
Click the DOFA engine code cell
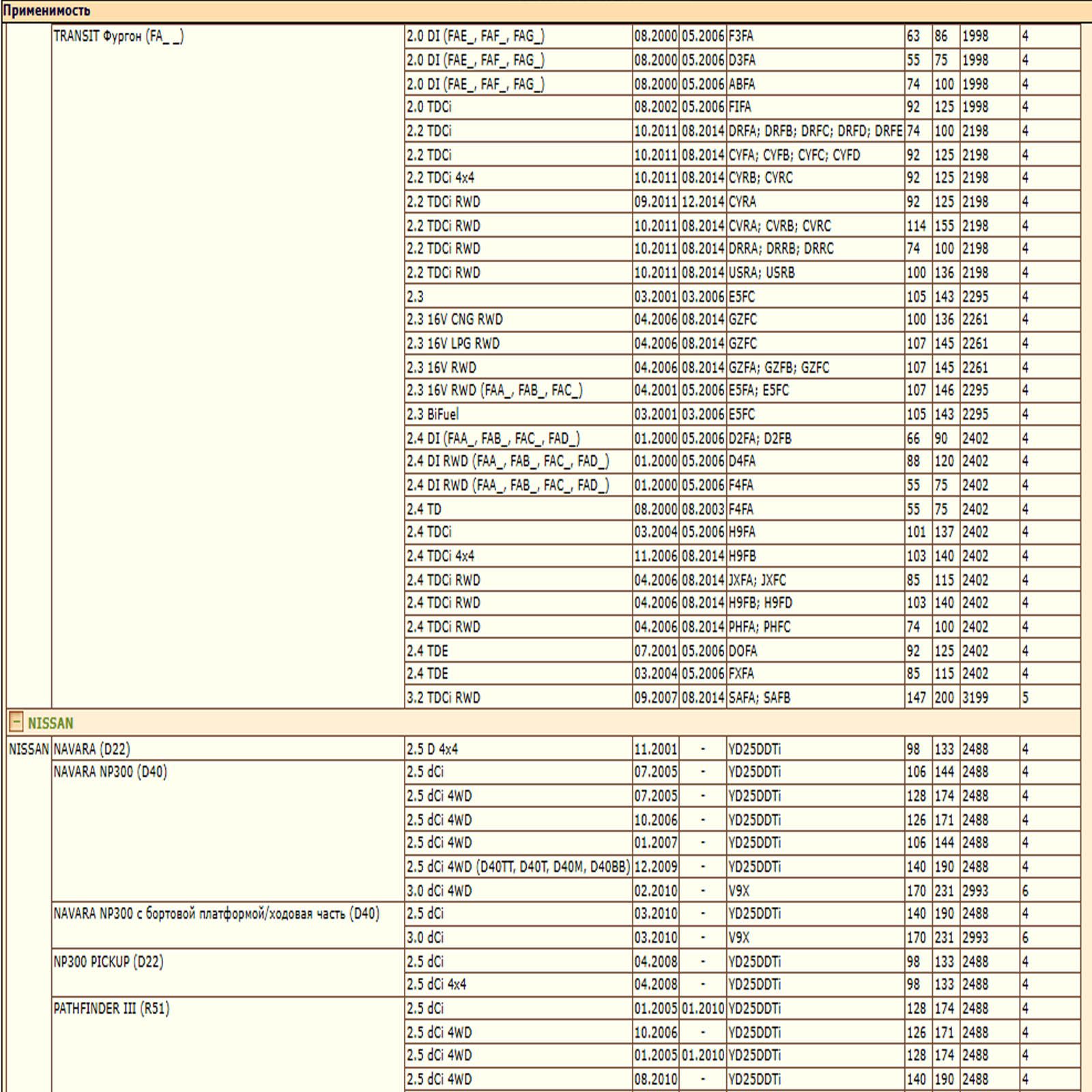tap(743, 650)
